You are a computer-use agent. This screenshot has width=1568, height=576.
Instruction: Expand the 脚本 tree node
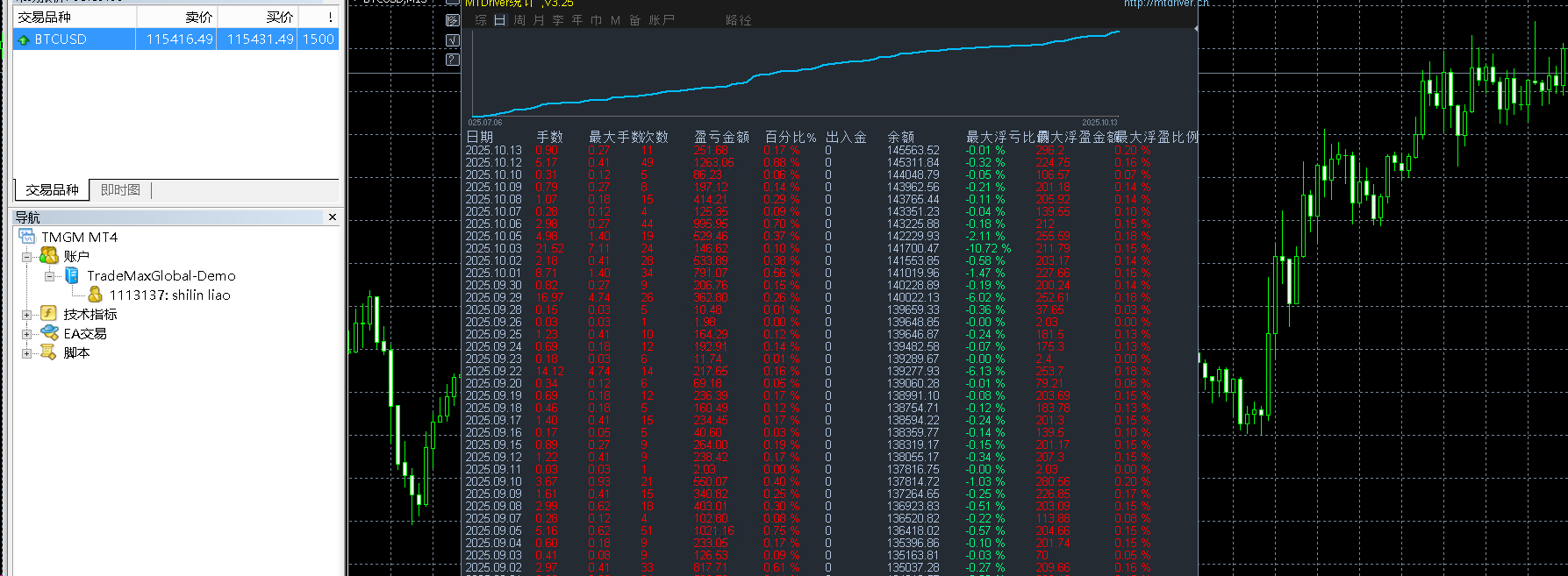(26, 353)
